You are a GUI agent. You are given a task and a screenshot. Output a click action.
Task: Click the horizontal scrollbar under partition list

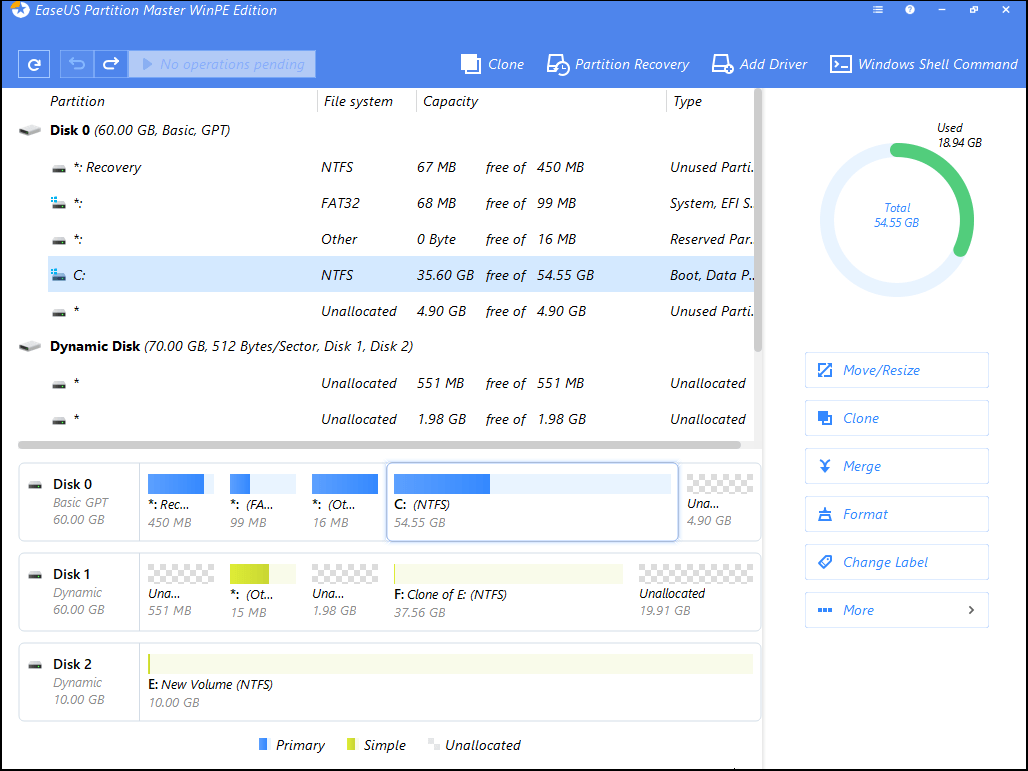pyautogui.click(x=380, y=445)
